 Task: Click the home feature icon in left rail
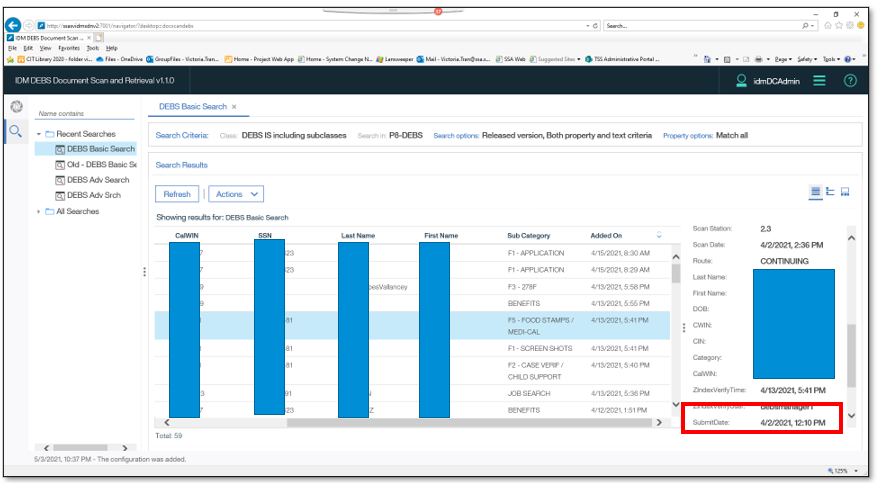click(x=16, y=106)
